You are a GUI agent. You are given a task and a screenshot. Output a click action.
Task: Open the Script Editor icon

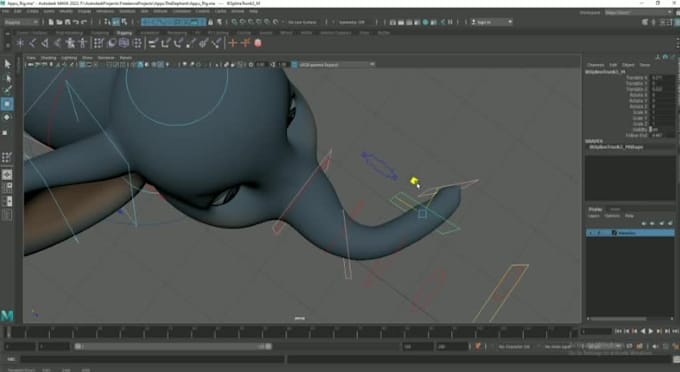point(676,359)
